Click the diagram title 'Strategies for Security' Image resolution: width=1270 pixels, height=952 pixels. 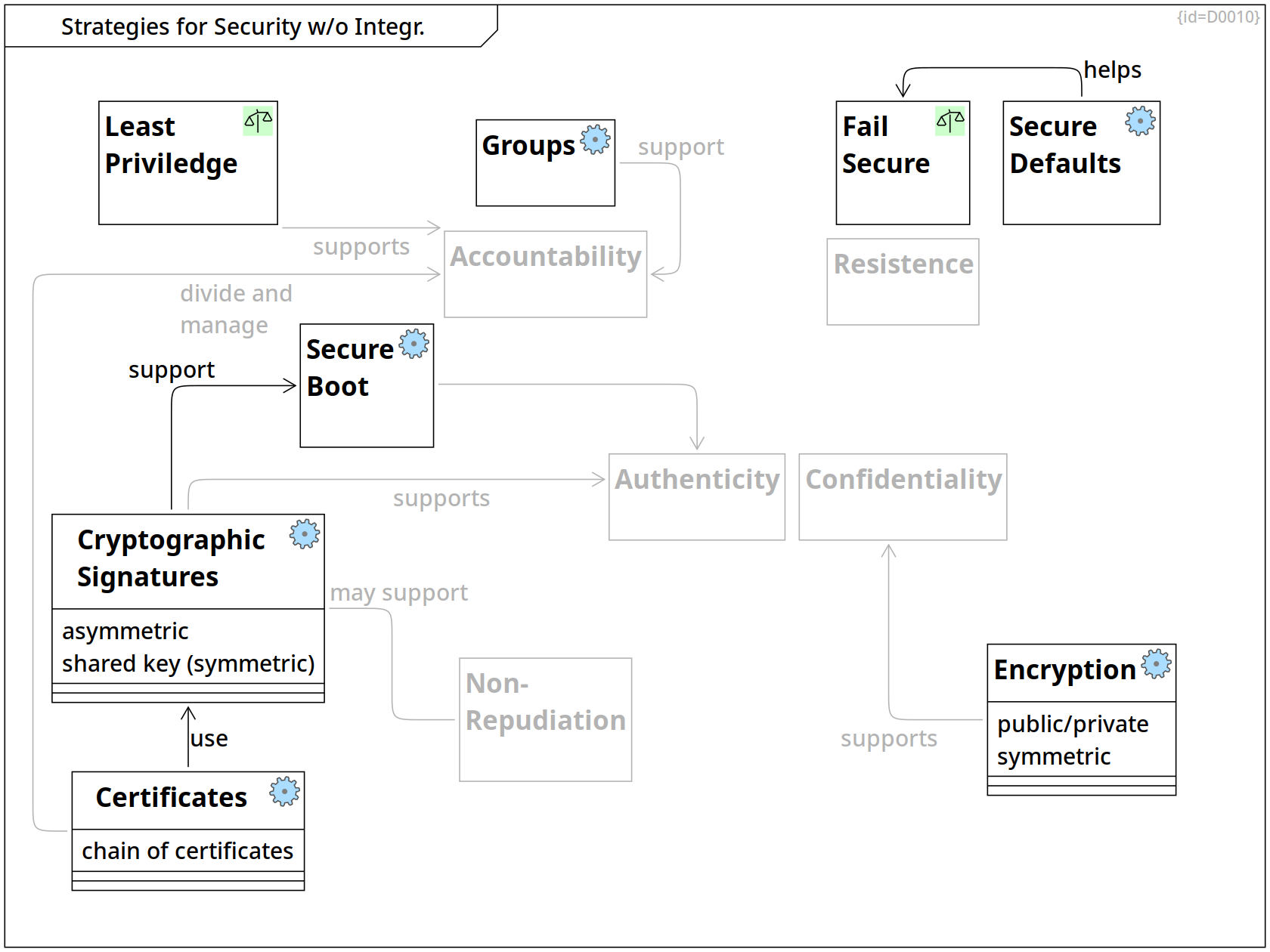[x=243, y=26]
